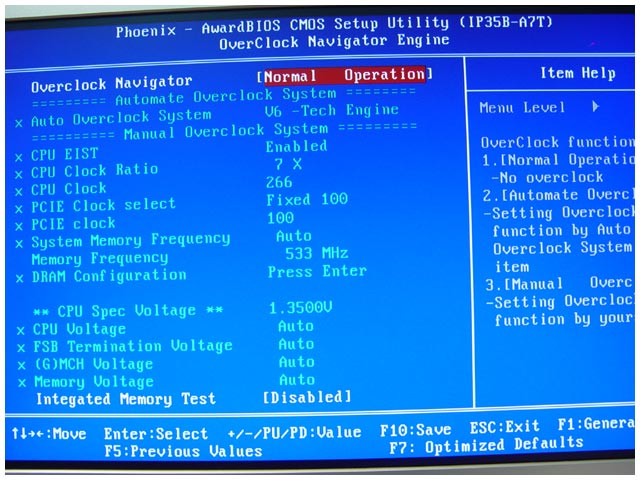Open the Integrated Memory Test Disabled setting

coord(307,397)
